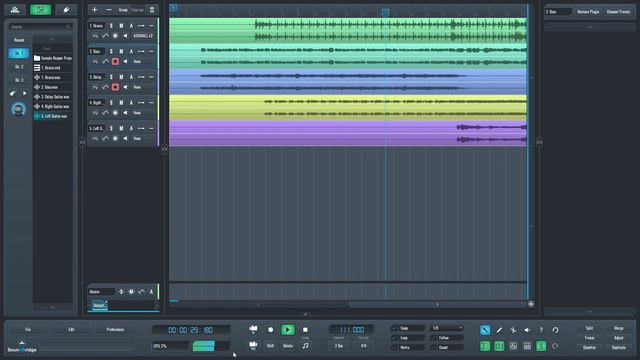Click the Group button
The height and width of the screenshot is (360, 640).
click(123, 10)
